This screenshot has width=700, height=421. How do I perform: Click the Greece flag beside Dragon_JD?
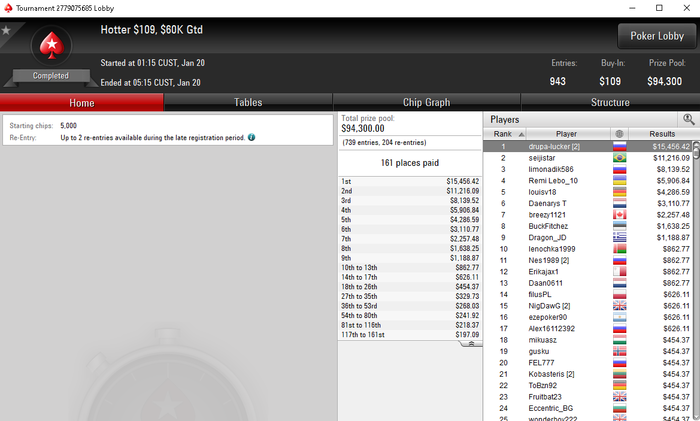click(x=620, y=238)
